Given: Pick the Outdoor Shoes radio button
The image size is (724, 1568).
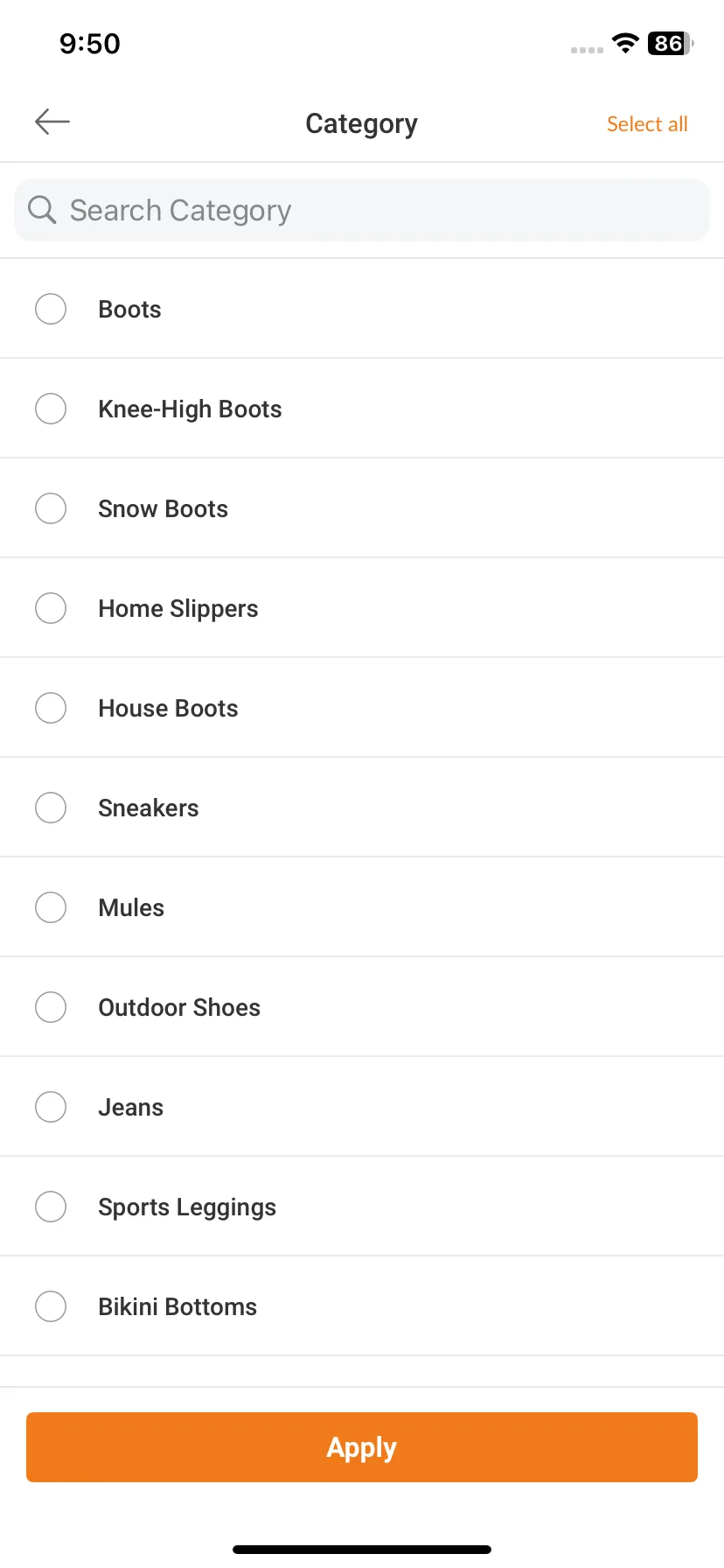Looking at the screenshot, I should tap(51, 1007).
